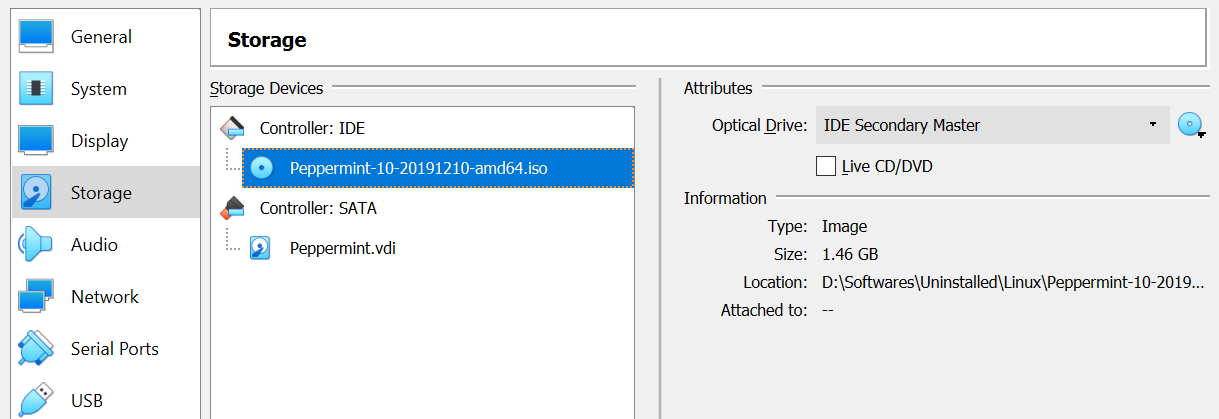Click the disk image Location path text

(x=1012, y=282)
